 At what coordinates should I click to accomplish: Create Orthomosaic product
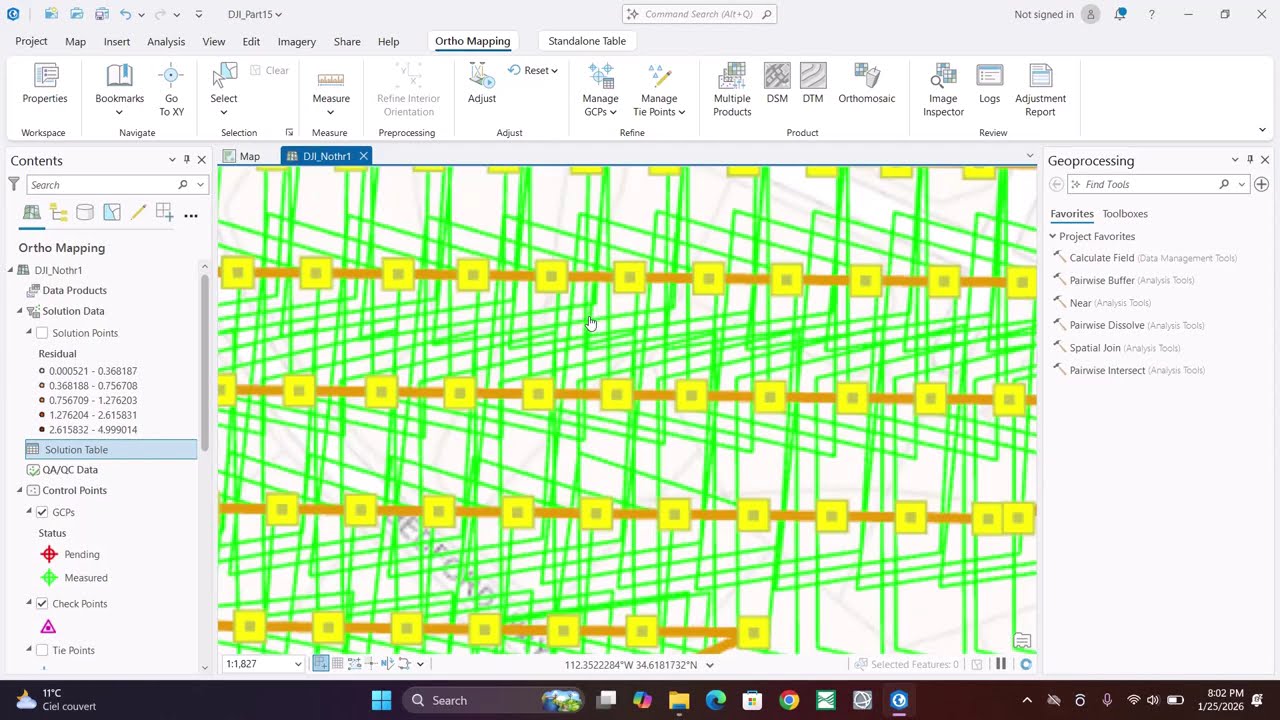(x=867, y=84)
